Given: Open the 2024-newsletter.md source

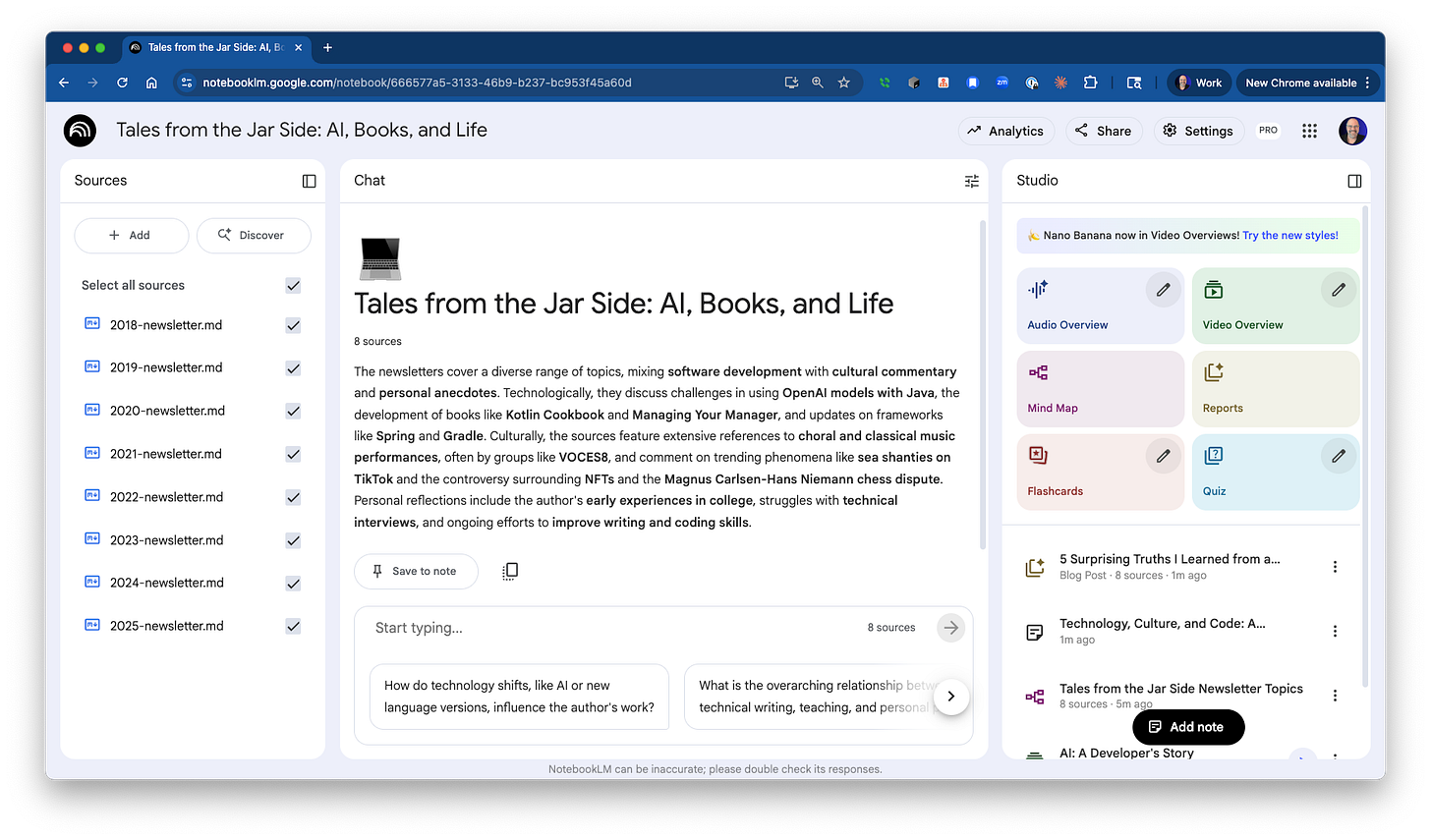Looking at the screenshot, I should (167, 583).
